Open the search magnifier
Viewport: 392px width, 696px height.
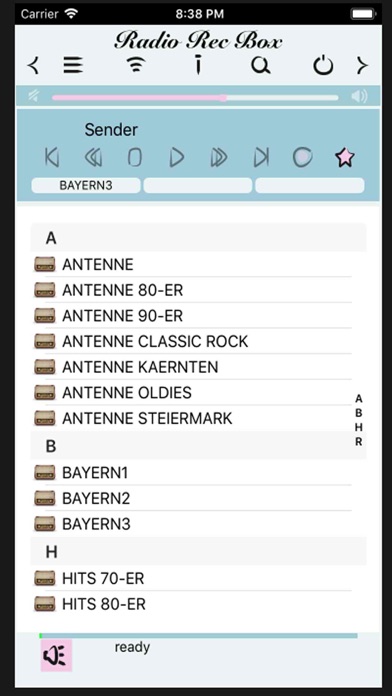[261, 66]
